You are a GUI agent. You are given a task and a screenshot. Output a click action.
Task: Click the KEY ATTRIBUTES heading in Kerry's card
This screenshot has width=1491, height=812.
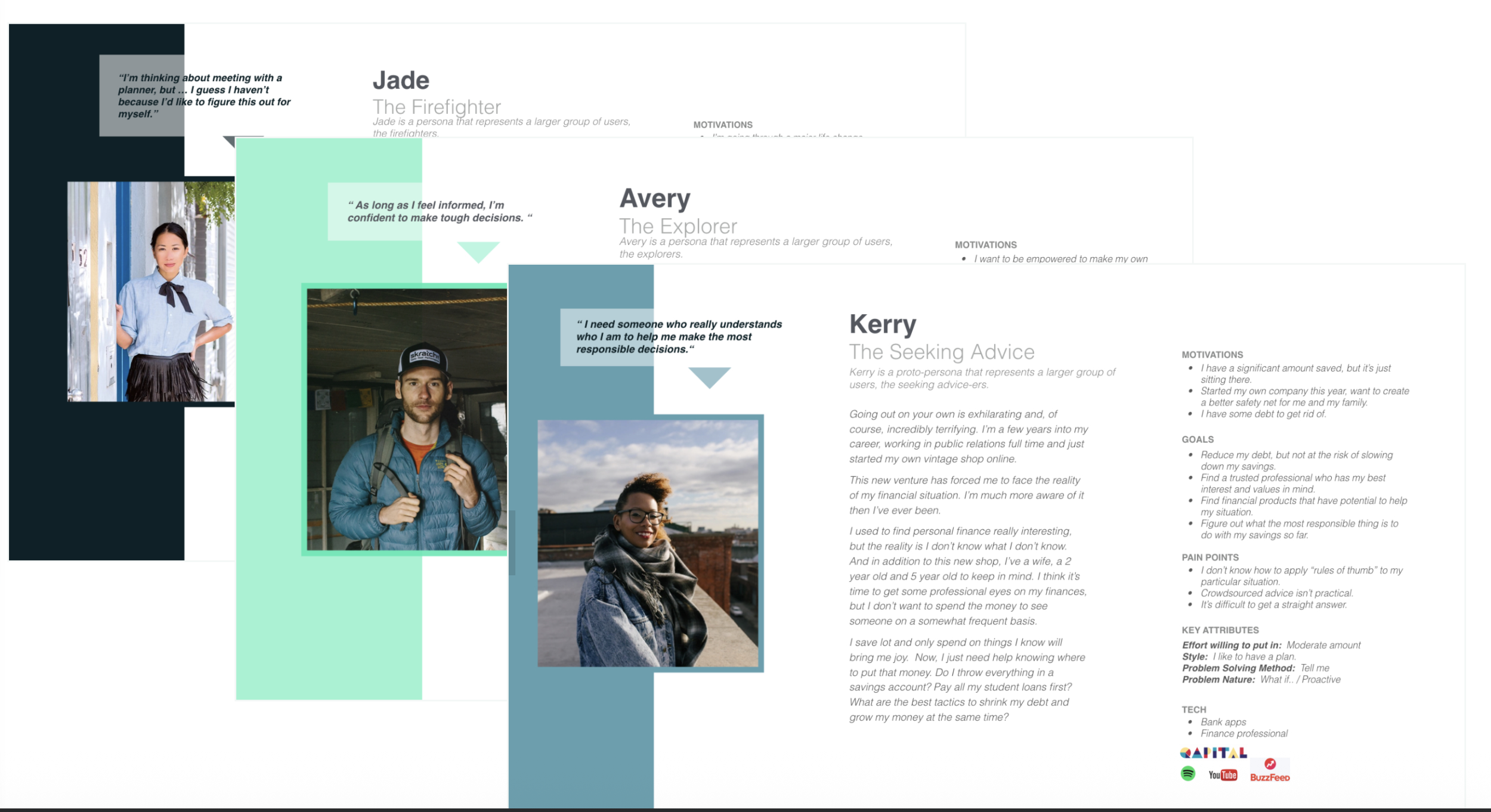tap(1220, 630)
